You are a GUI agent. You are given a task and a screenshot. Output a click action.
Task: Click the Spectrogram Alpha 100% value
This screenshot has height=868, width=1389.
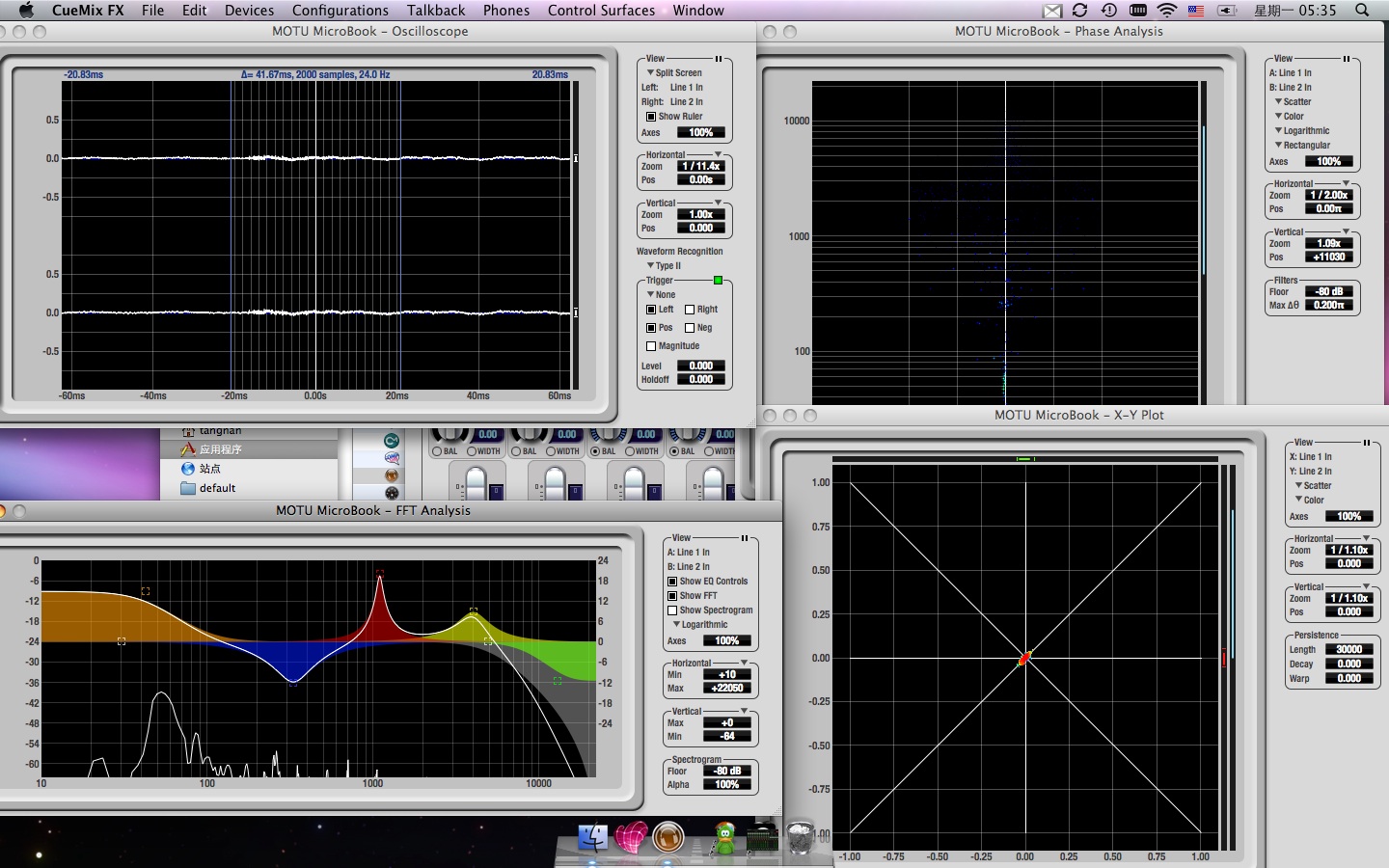727,785
